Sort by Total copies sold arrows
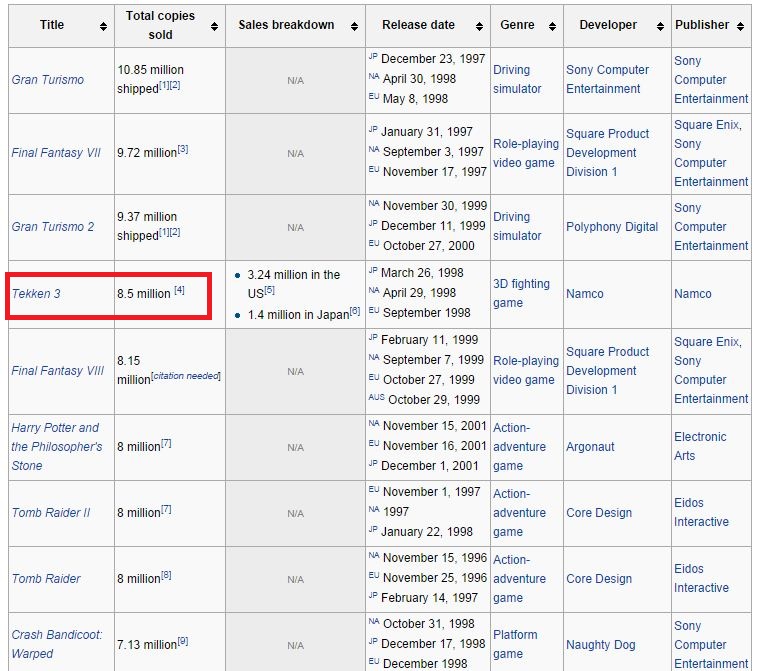 tap(214, 27)
